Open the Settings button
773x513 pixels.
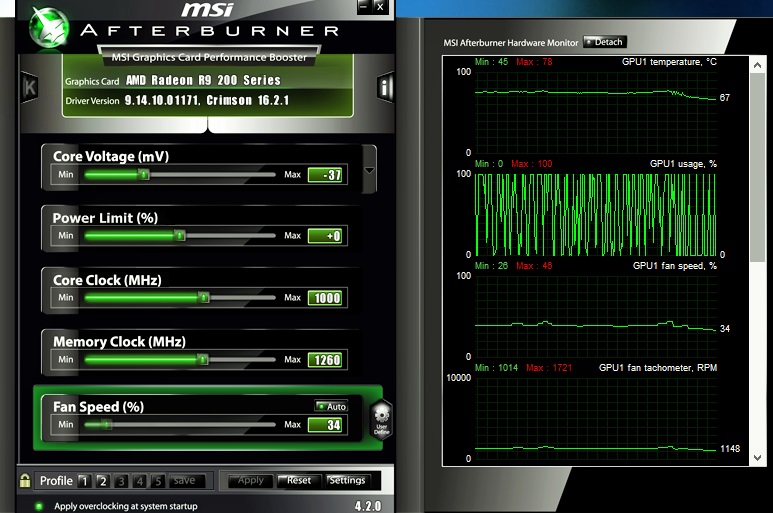pyautogui.click(x=348, y=480)
